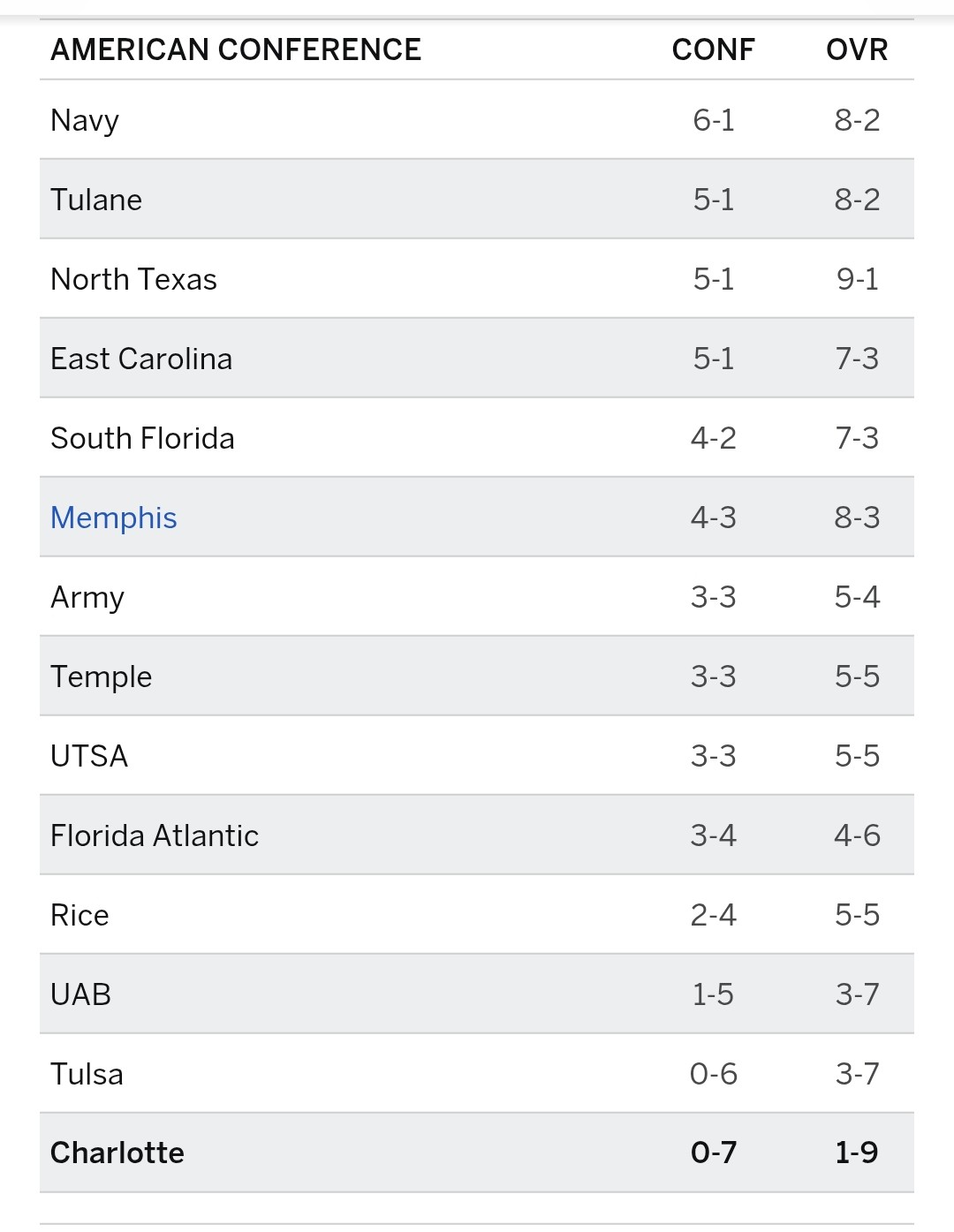This screenshot has height=1232, width=954.
Task: Select Rice in the standings
Action: (x=79, y=915)
